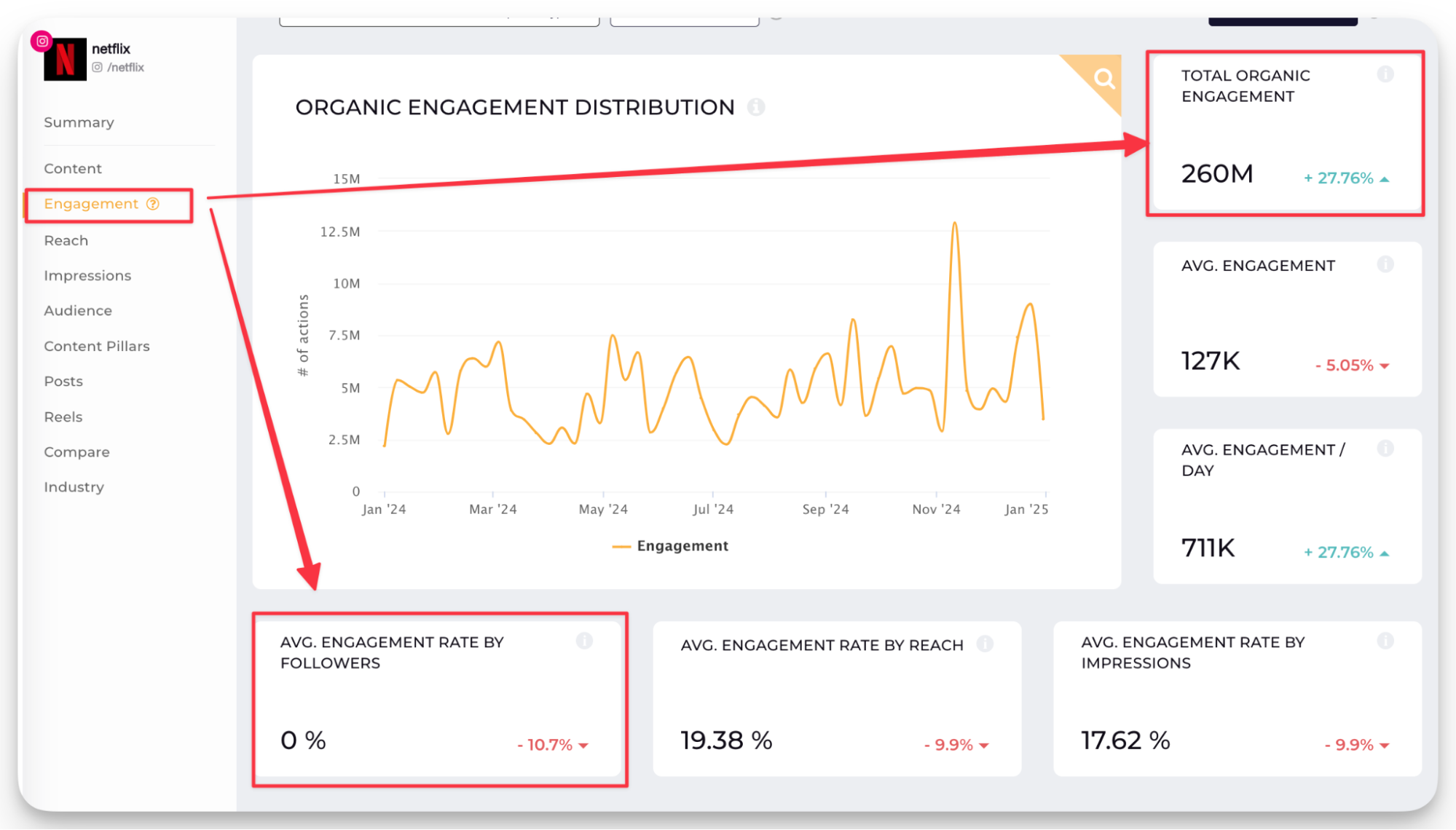Open the Summary section
The image size is (1456, 830).
tap(79, 122)
